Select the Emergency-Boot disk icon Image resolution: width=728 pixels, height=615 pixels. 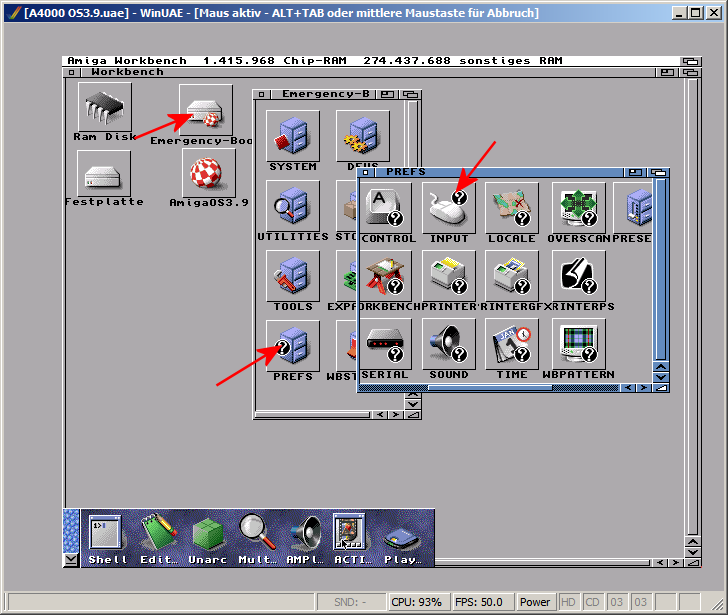[x=206, y=110]
